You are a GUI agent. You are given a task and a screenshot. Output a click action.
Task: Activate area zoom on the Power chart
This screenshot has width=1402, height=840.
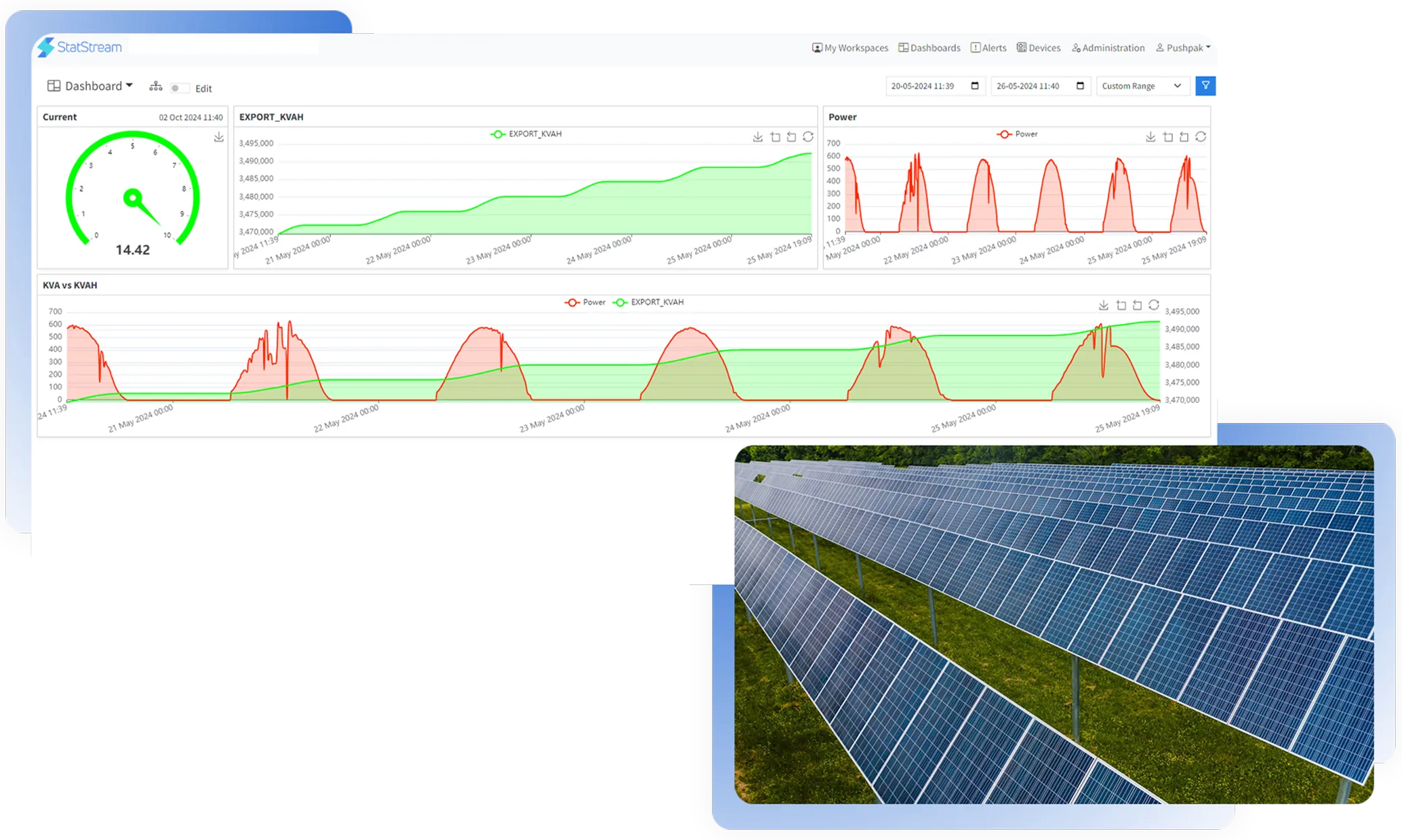pos(1168,137)
